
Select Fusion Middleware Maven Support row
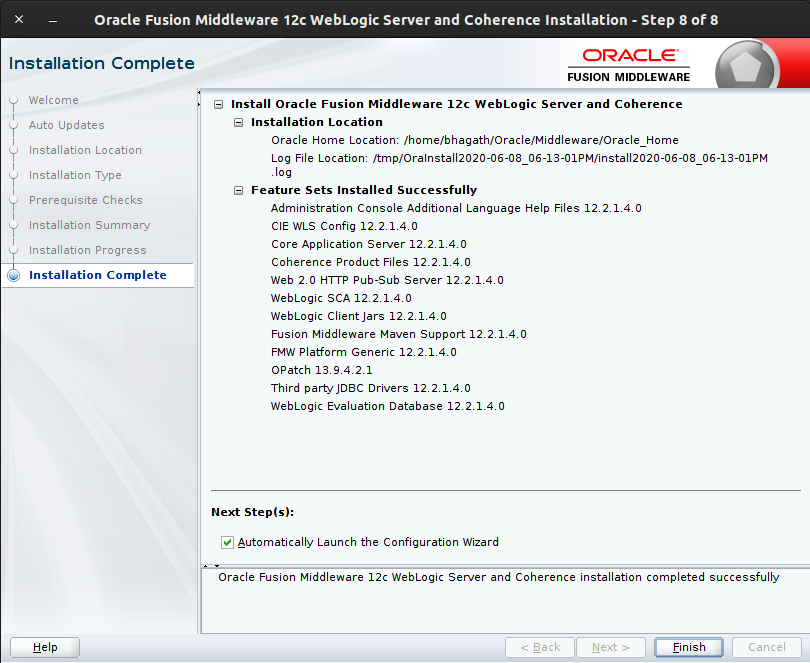(399, 334)
